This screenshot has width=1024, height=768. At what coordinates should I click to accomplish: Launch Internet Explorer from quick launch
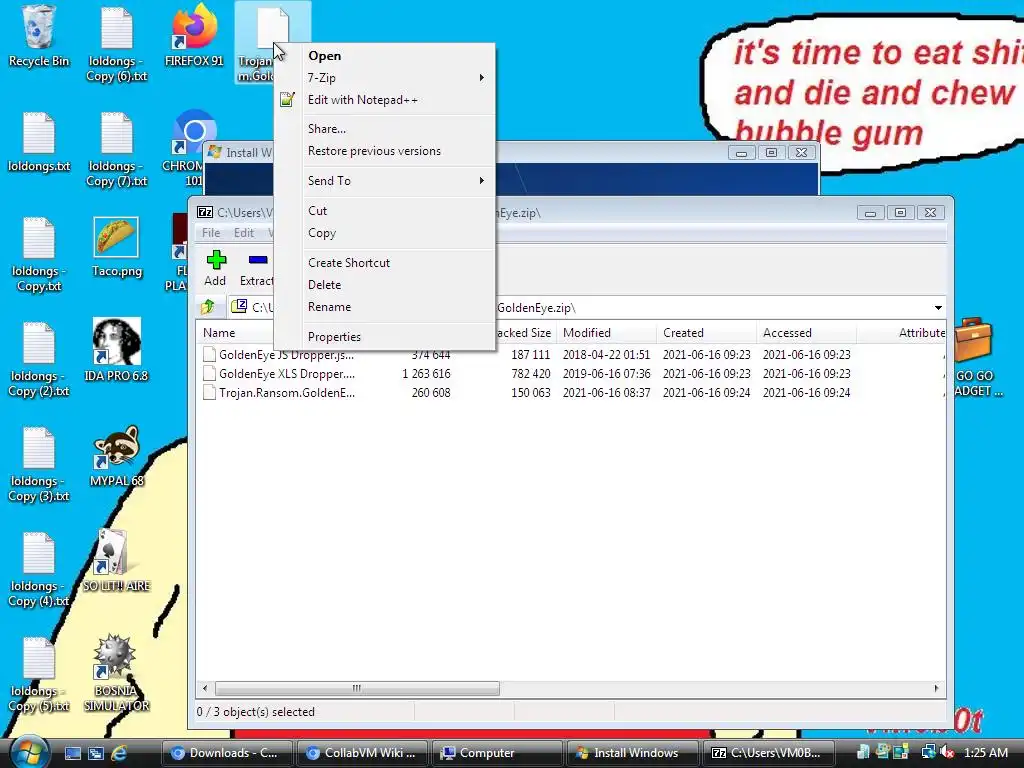(x=119, y=753)
